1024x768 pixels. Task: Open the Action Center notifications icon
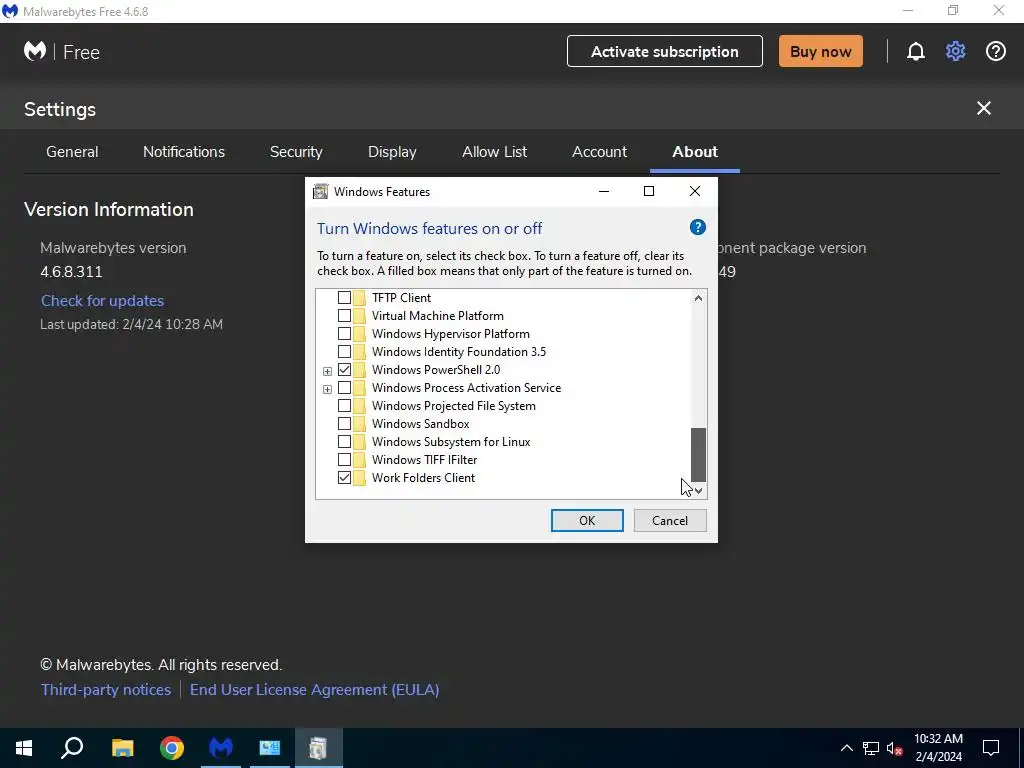[x=991, y=748]
